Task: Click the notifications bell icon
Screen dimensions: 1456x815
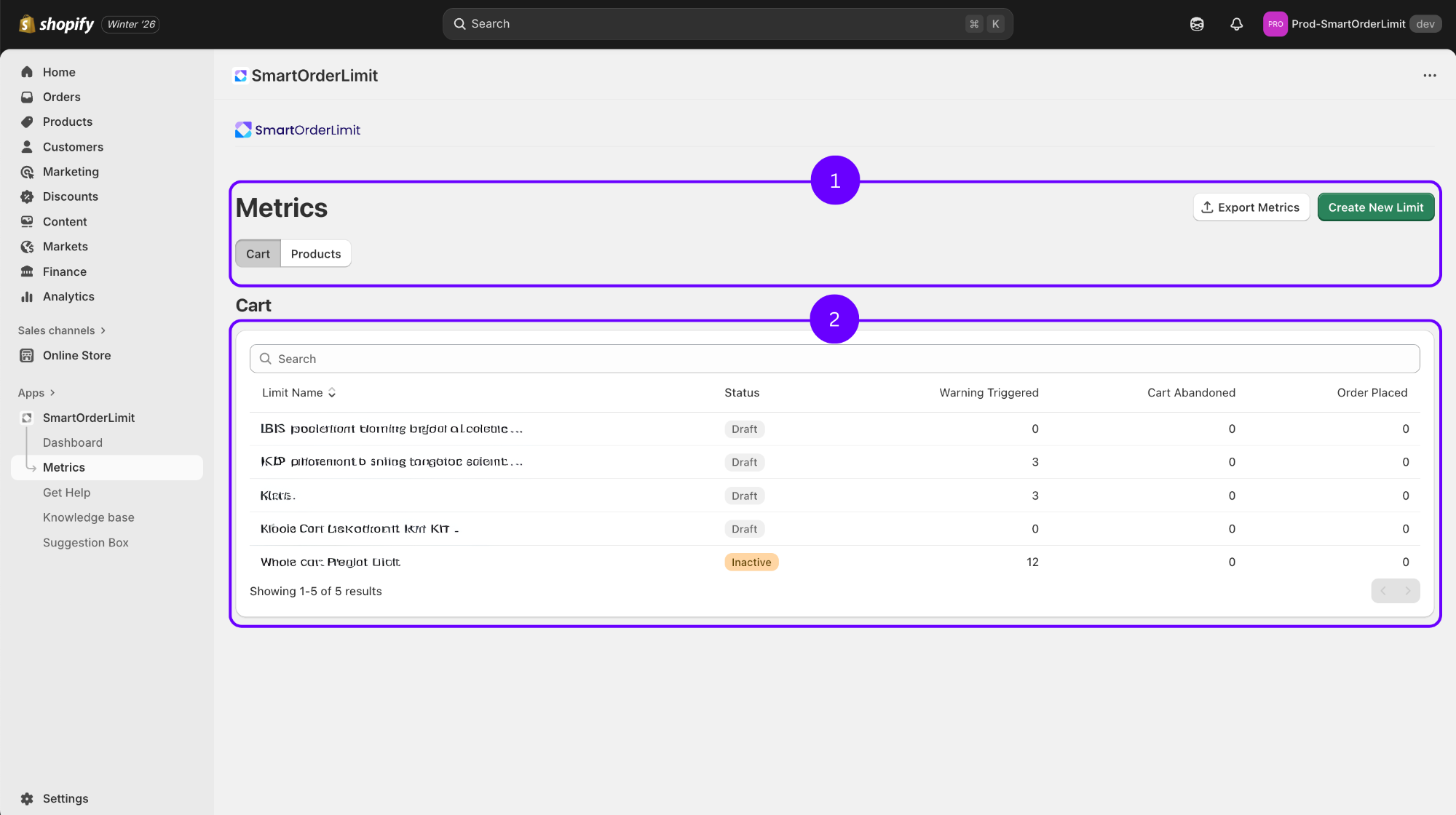Action: [1236, 24]
